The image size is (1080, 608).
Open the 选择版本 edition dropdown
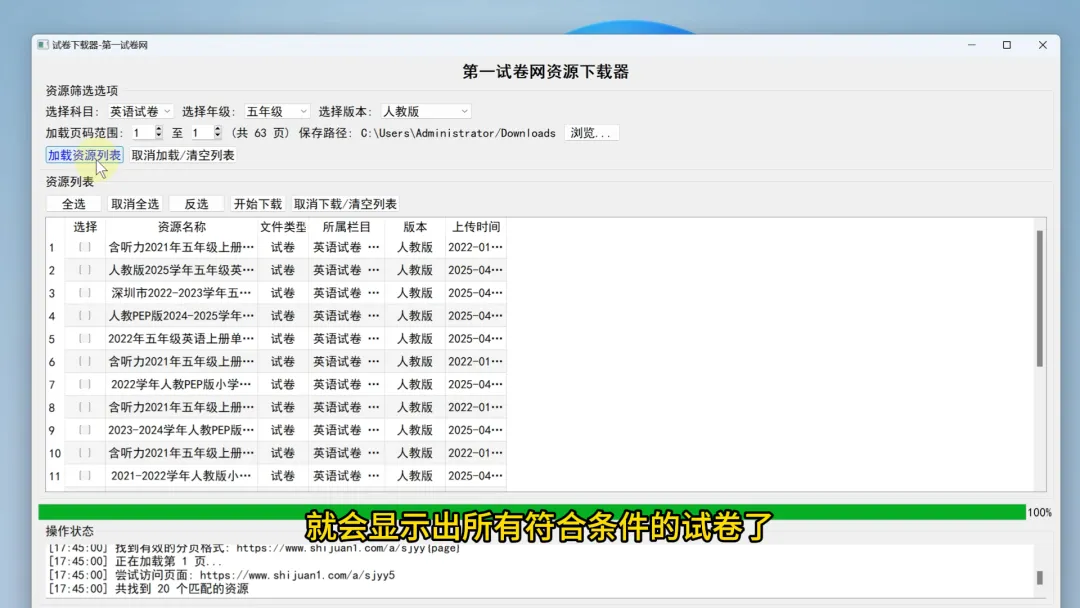click(x=426, y=112)
